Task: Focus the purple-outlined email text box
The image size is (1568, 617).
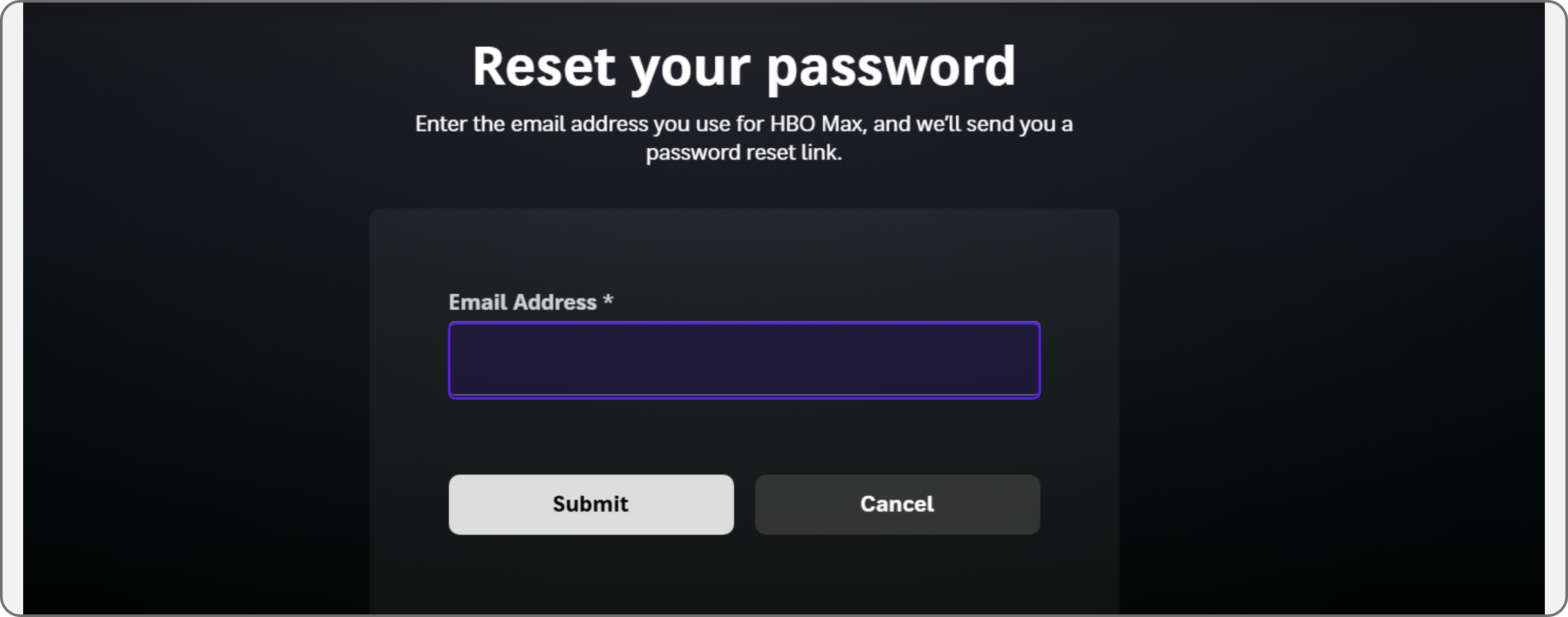Action: click(744, 360)
